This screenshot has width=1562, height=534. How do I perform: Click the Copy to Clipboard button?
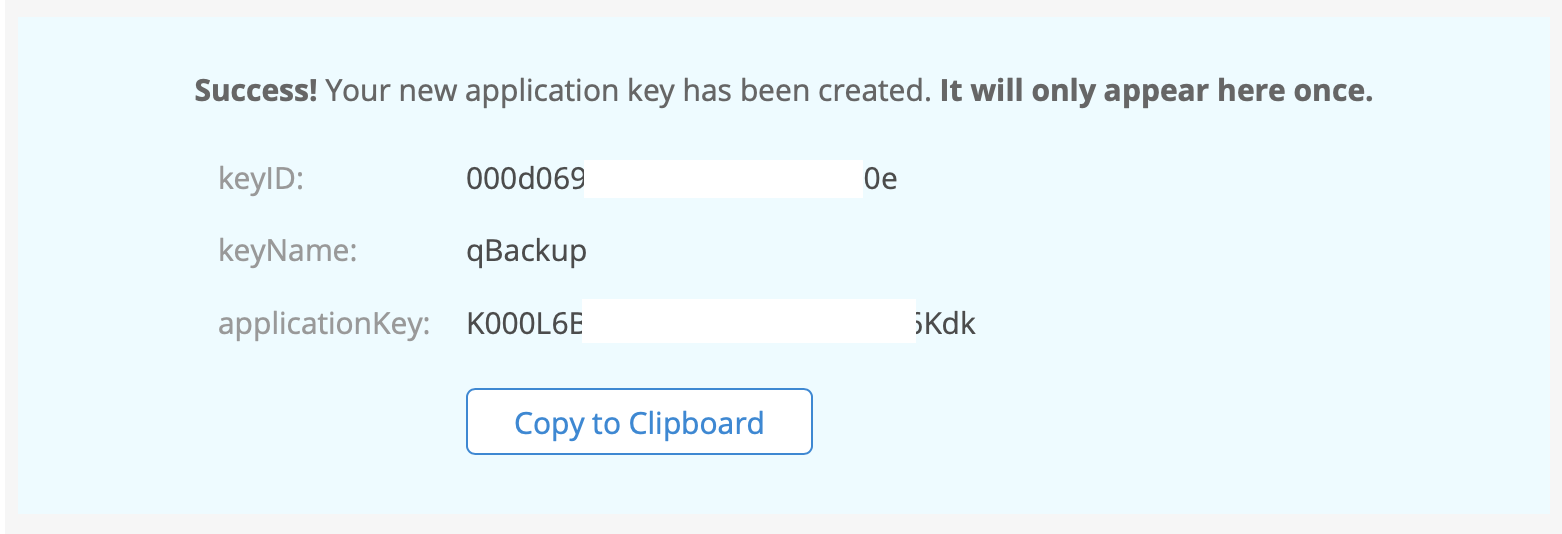pyautogui.click(x=639, y=422)
